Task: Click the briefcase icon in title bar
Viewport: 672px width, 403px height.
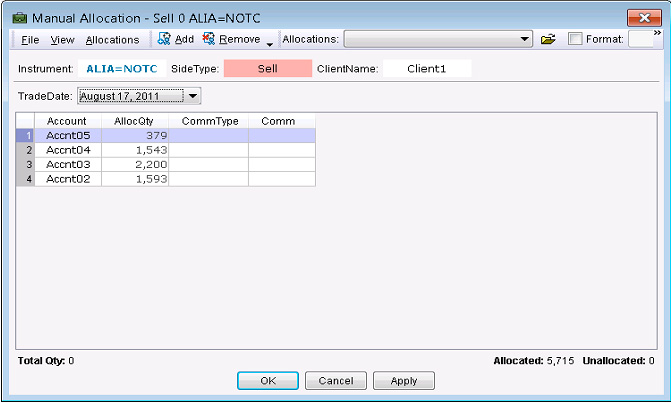Action: pos(18,17)
